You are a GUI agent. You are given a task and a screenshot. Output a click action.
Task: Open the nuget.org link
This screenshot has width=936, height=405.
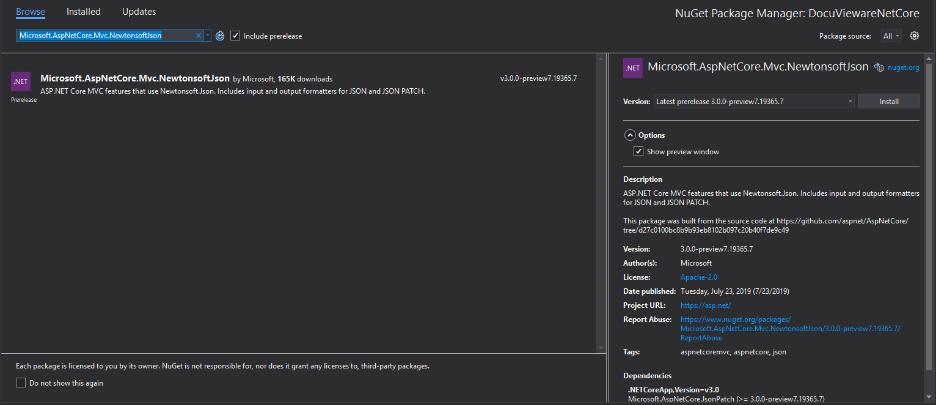903,68
